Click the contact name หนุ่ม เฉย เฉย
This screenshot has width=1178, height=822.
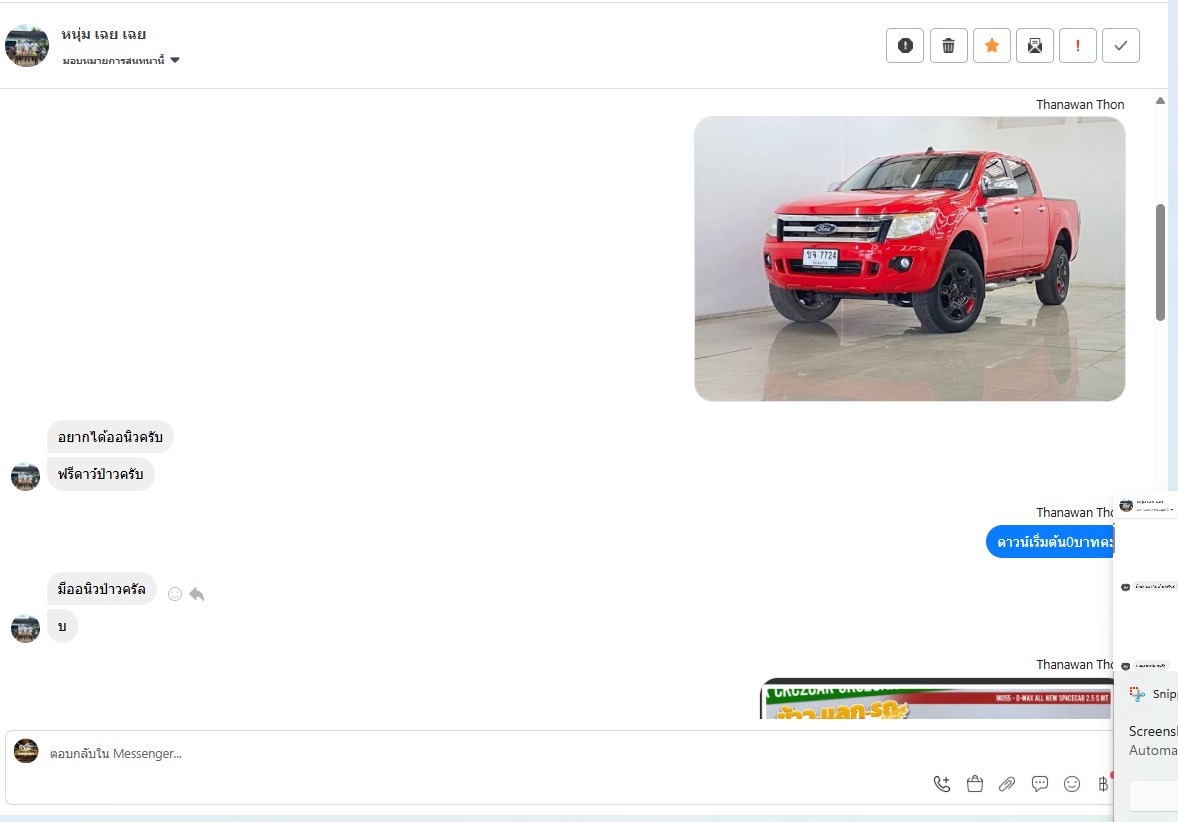[104, 35]
